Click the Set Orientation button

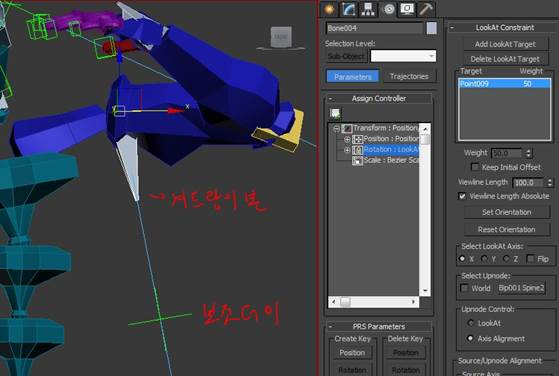tap(507, 212)
